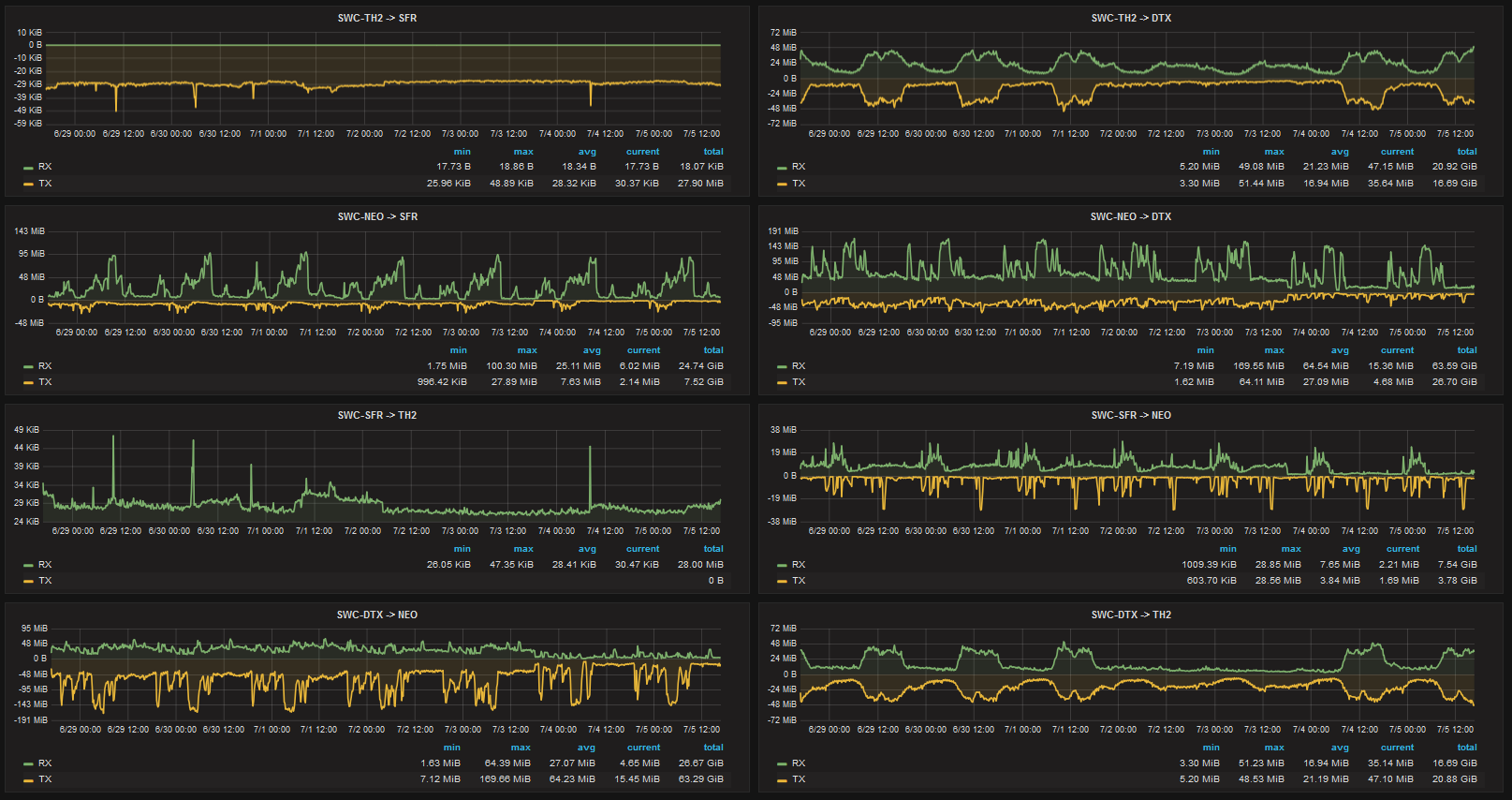Sort SWC-NEO -> DTX legend by total
The height and width of the screenshot is (800, 1512).
(x=1467, y=350)
